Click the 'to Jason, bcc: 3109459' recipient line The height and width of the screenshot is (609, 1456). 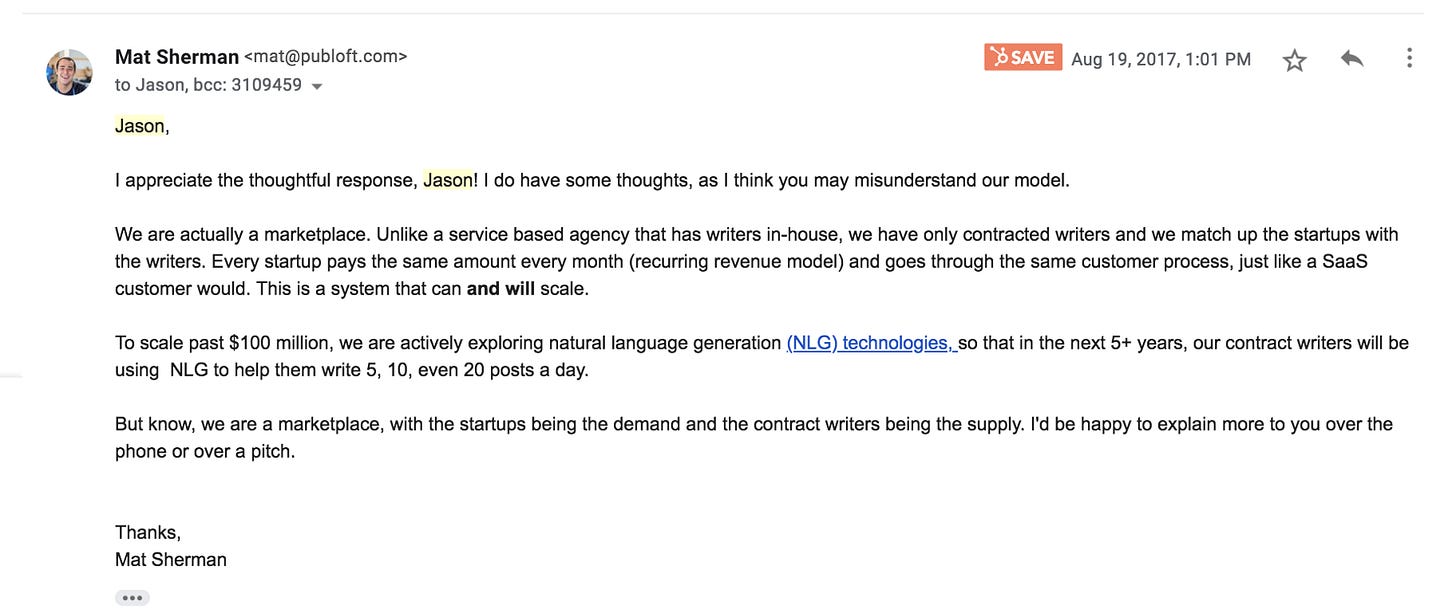(208, 85)
